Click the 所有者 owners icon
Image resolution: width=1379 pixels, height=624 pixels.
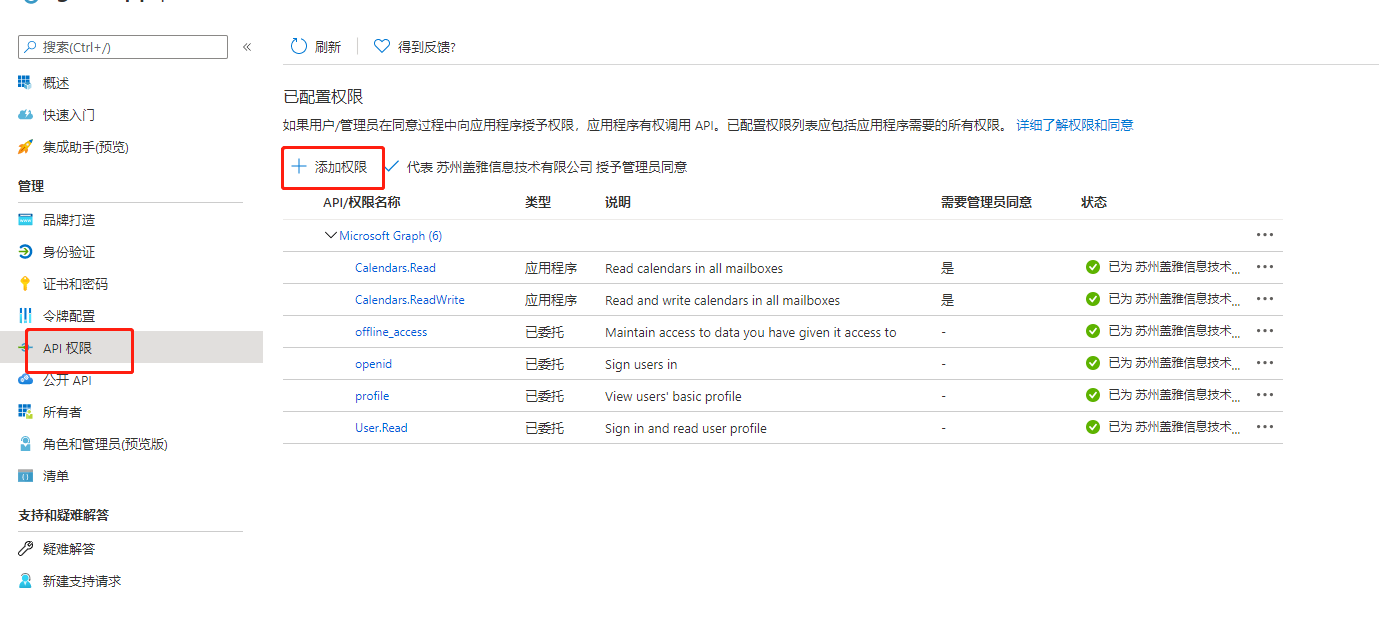click(x=25, y=412)
